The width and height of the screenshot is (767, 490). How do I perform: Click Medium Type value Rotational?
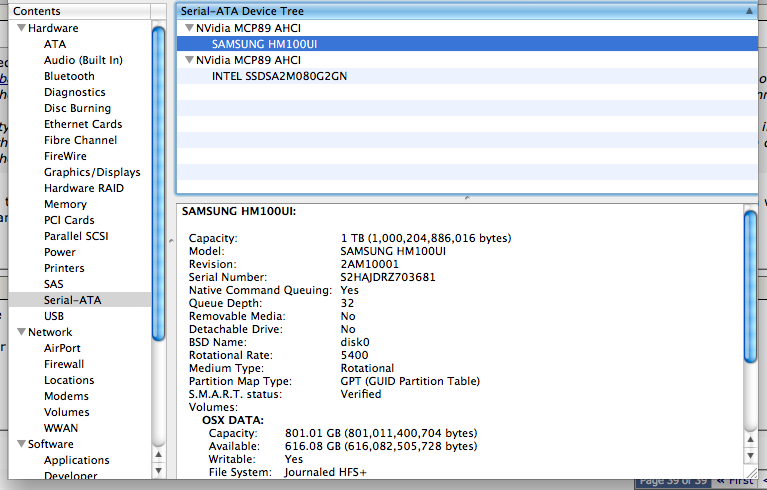pyautogui.click(x=367, y=368)
